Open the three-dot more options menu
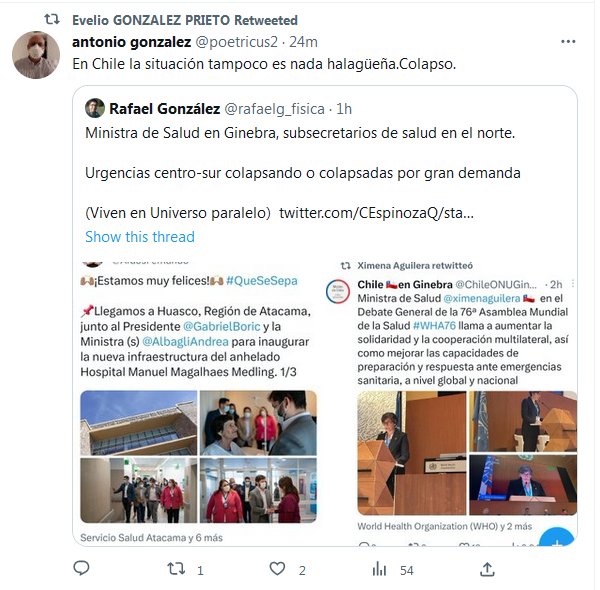 click(568, 41)
